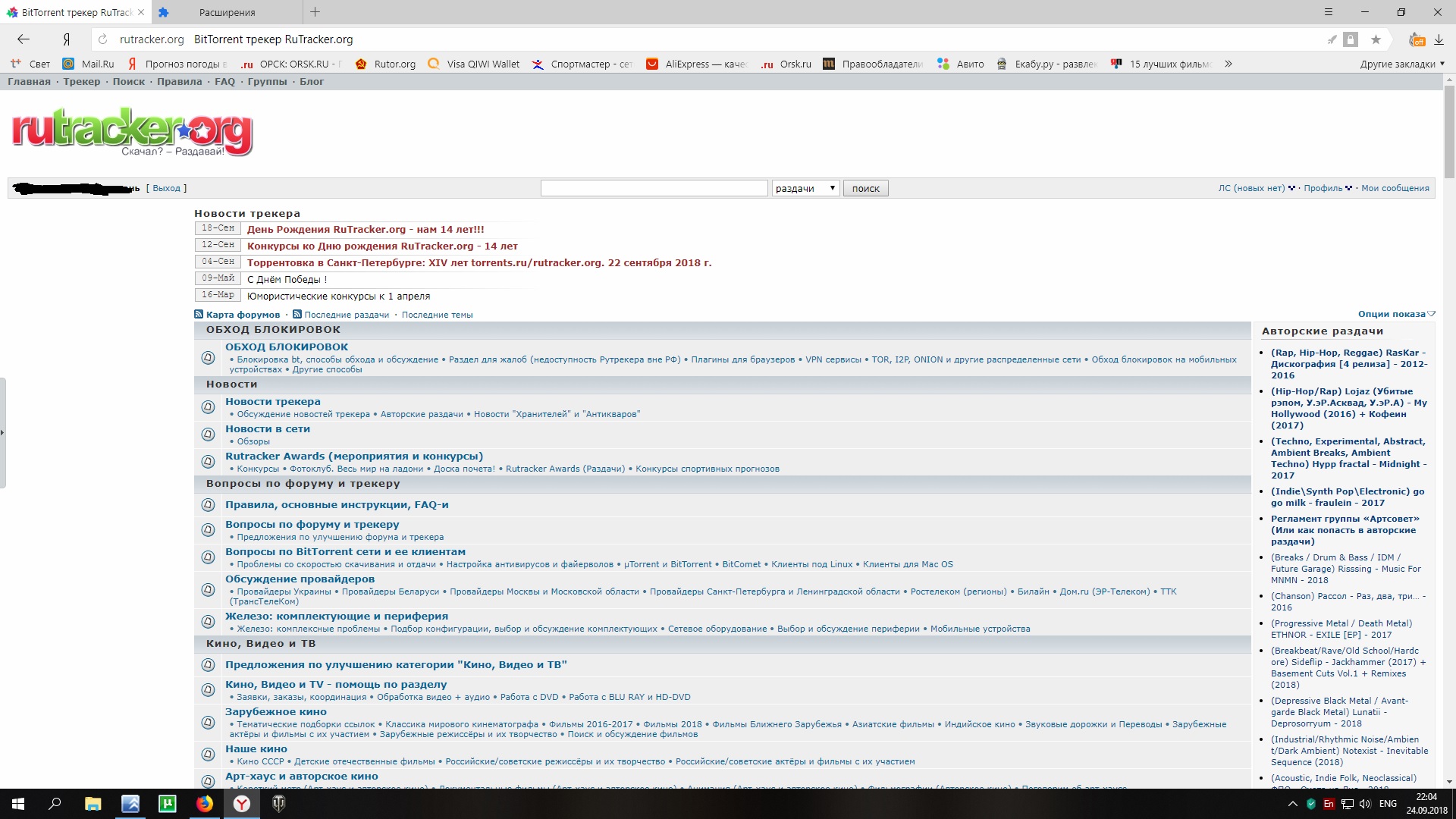Open the Последние темы link
The width and height of the screenshot is (1456, 819).
coord(438,315)
